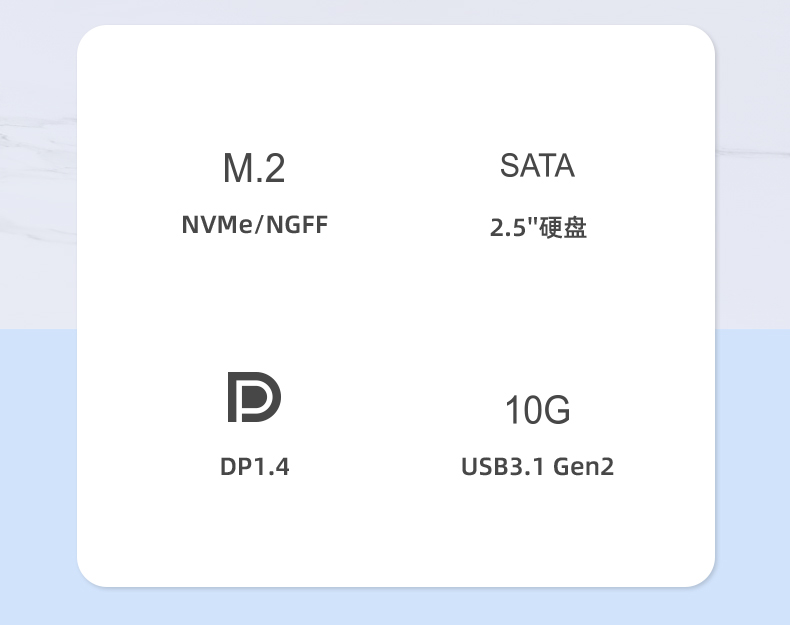Click the Chinese characters 硬盘
This screenshot has height=625, width=790.
(563, 228)
